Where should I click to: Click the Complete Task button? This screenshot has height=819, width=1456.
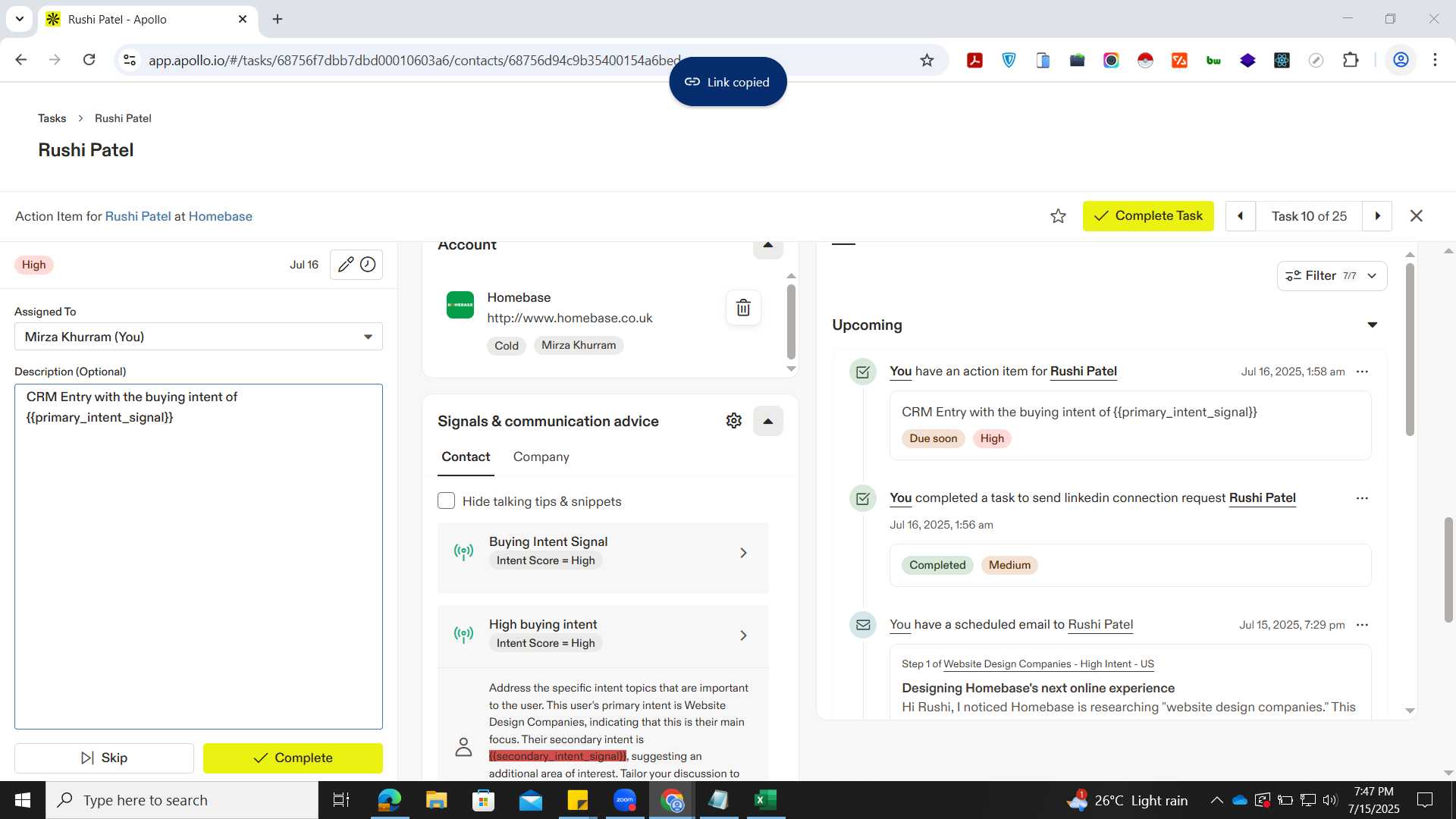(x=1148, y=216)
